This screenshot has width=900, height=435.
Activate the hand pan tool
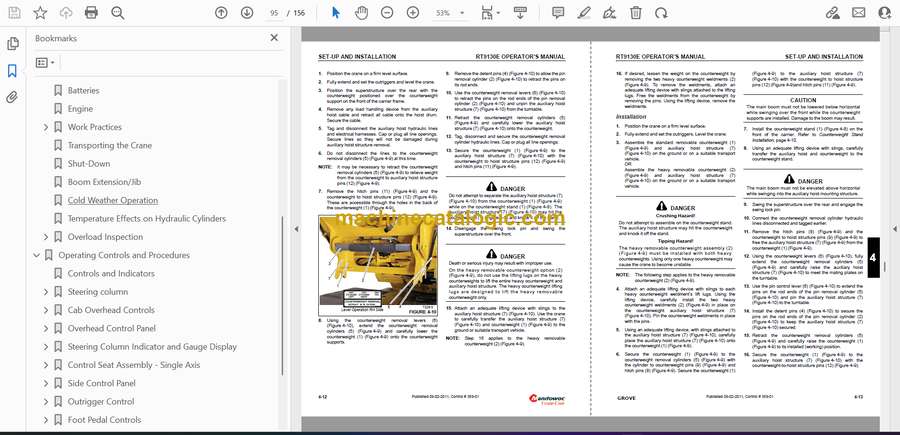click(361, 13)
